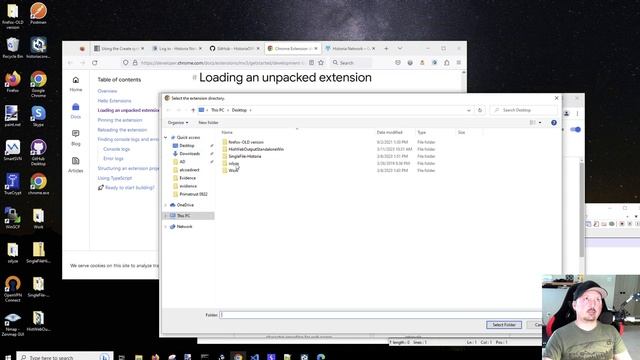Expand the Network tree node
The width and height of the screenshot is (640, 360).
click(166, 227)
